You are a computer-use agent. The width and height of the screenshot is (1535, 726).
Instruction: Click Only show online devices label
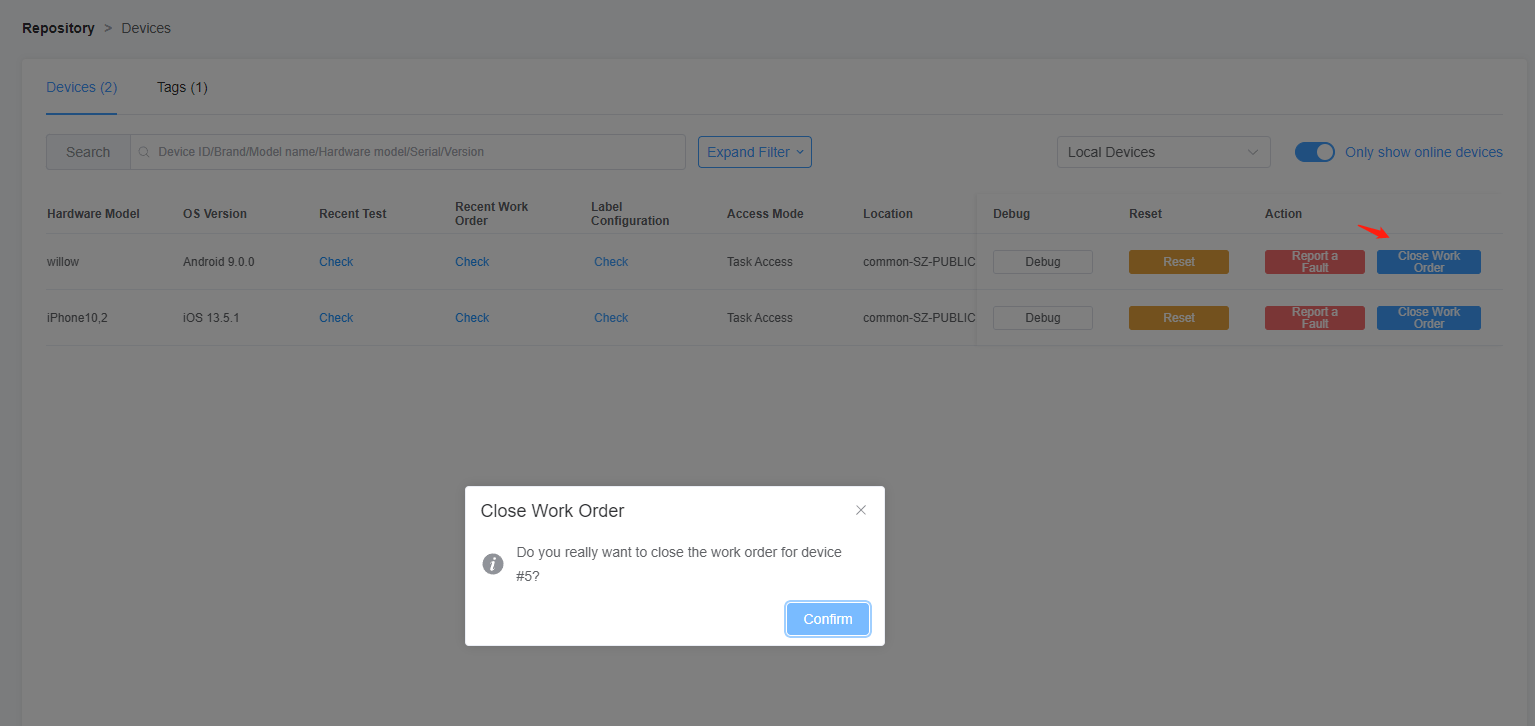[x=1424, y=152]
